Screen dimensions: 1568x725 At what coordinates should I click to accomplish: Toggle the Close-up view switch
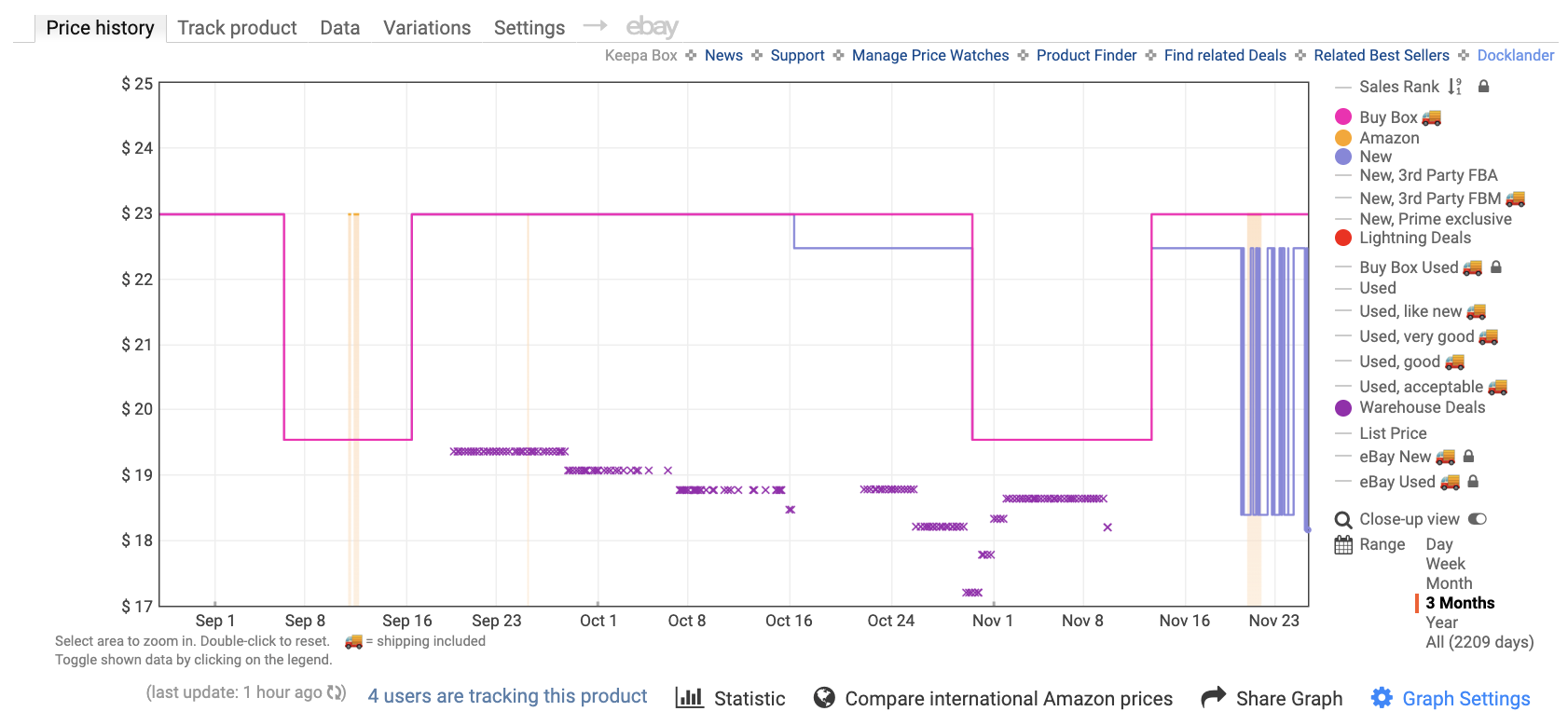point(1478,519)
